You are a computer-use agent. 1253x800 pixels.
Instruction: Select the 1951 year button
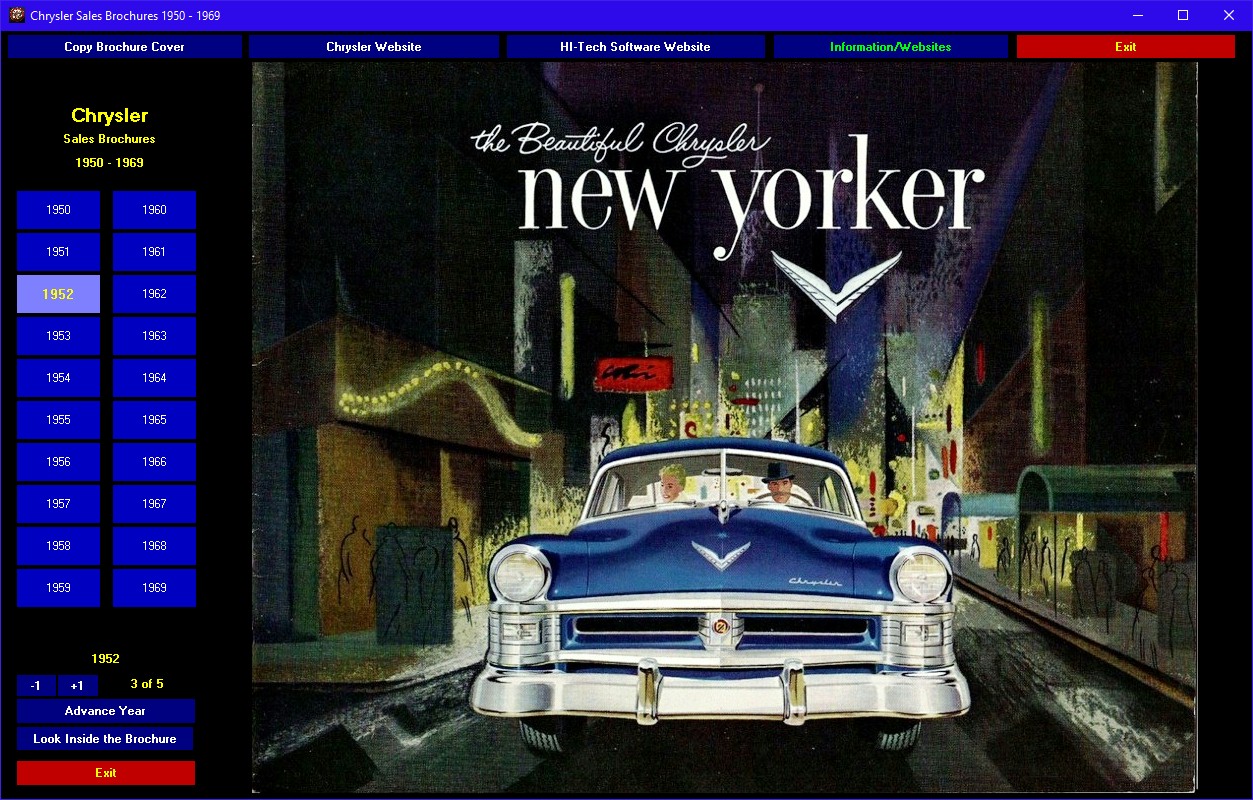[58, 252]
